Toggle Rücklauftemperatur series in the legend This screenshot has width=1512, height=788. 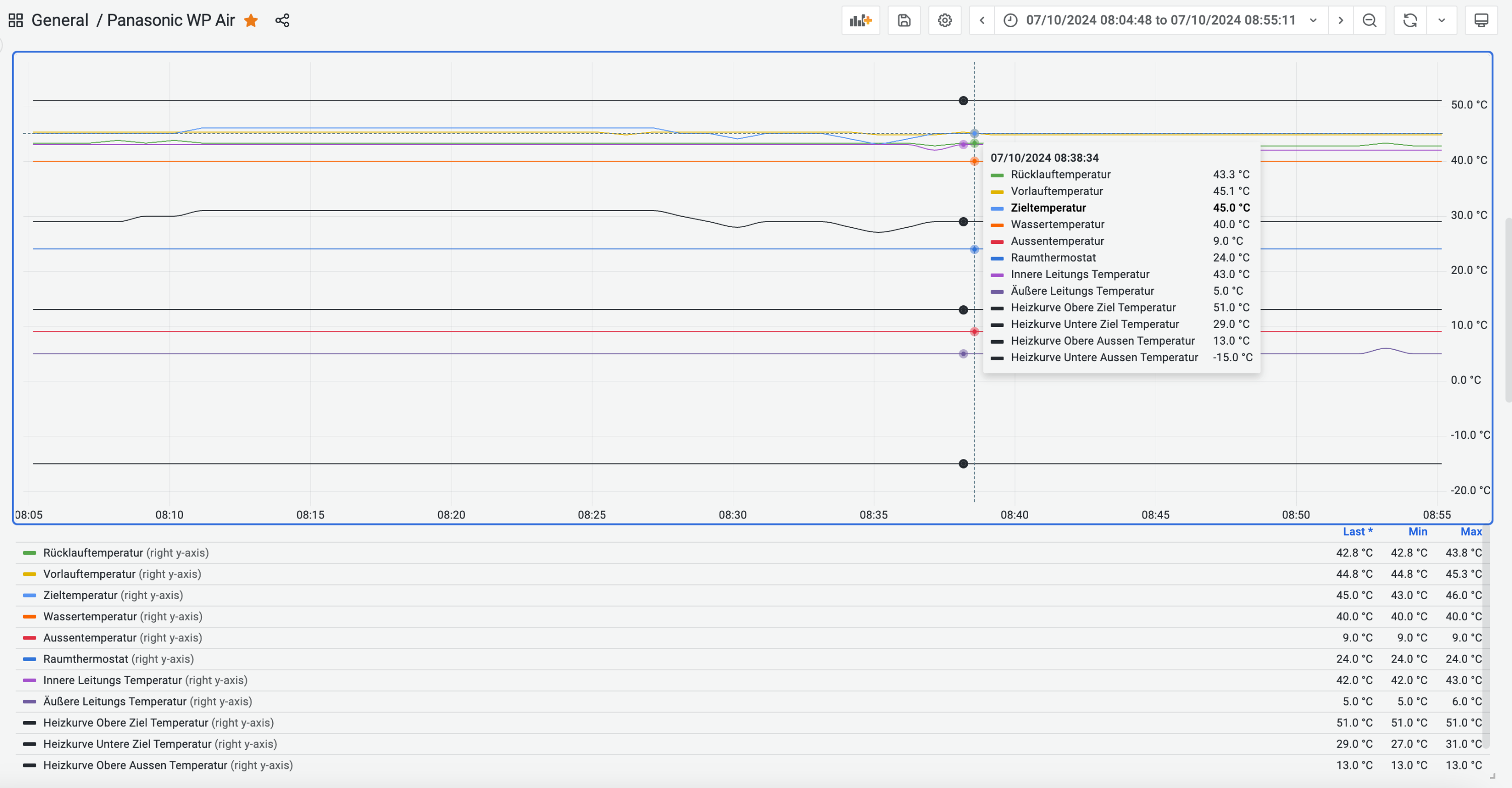click(x=93, y=553)
